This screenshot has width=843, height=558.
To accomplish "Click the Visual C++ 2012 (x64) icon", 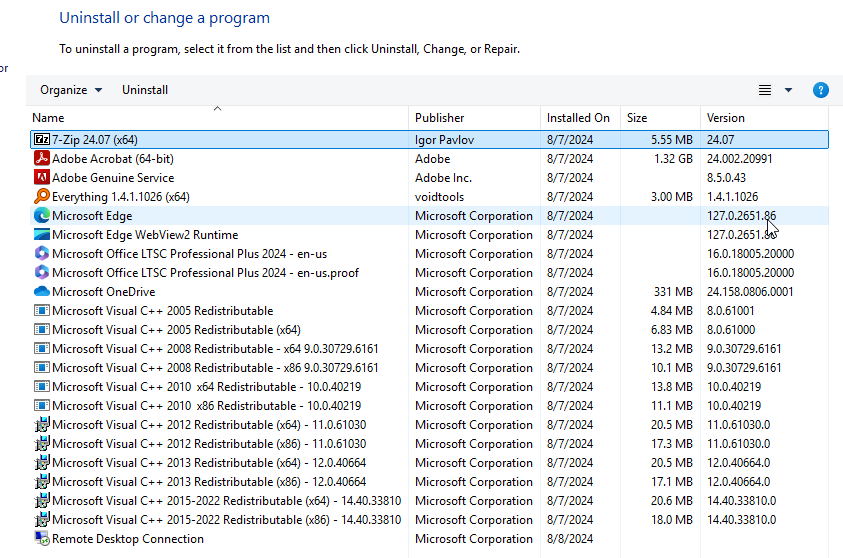I will pos(42,425).
